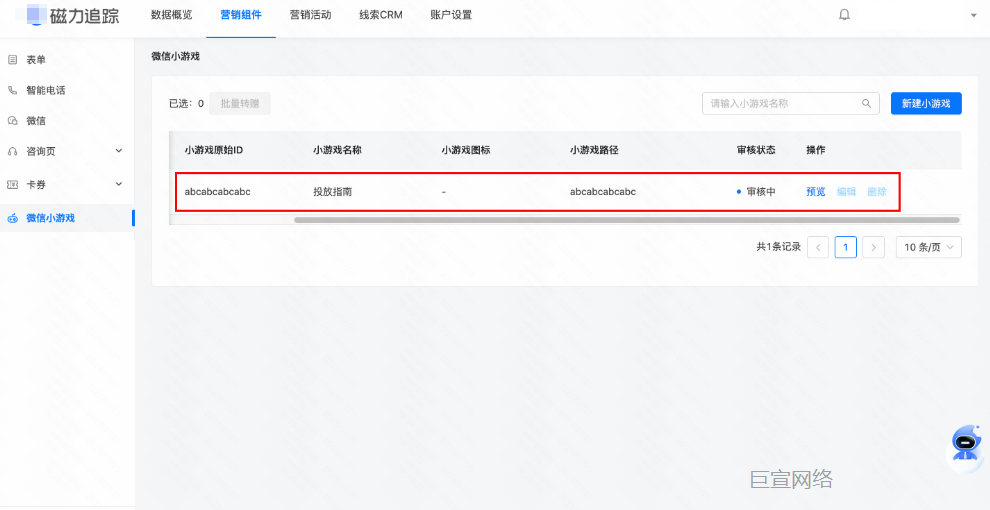Viewport: 990px width, 510px height.
Task: Click the 卡券 coupon icon
Action: [12, 184]
